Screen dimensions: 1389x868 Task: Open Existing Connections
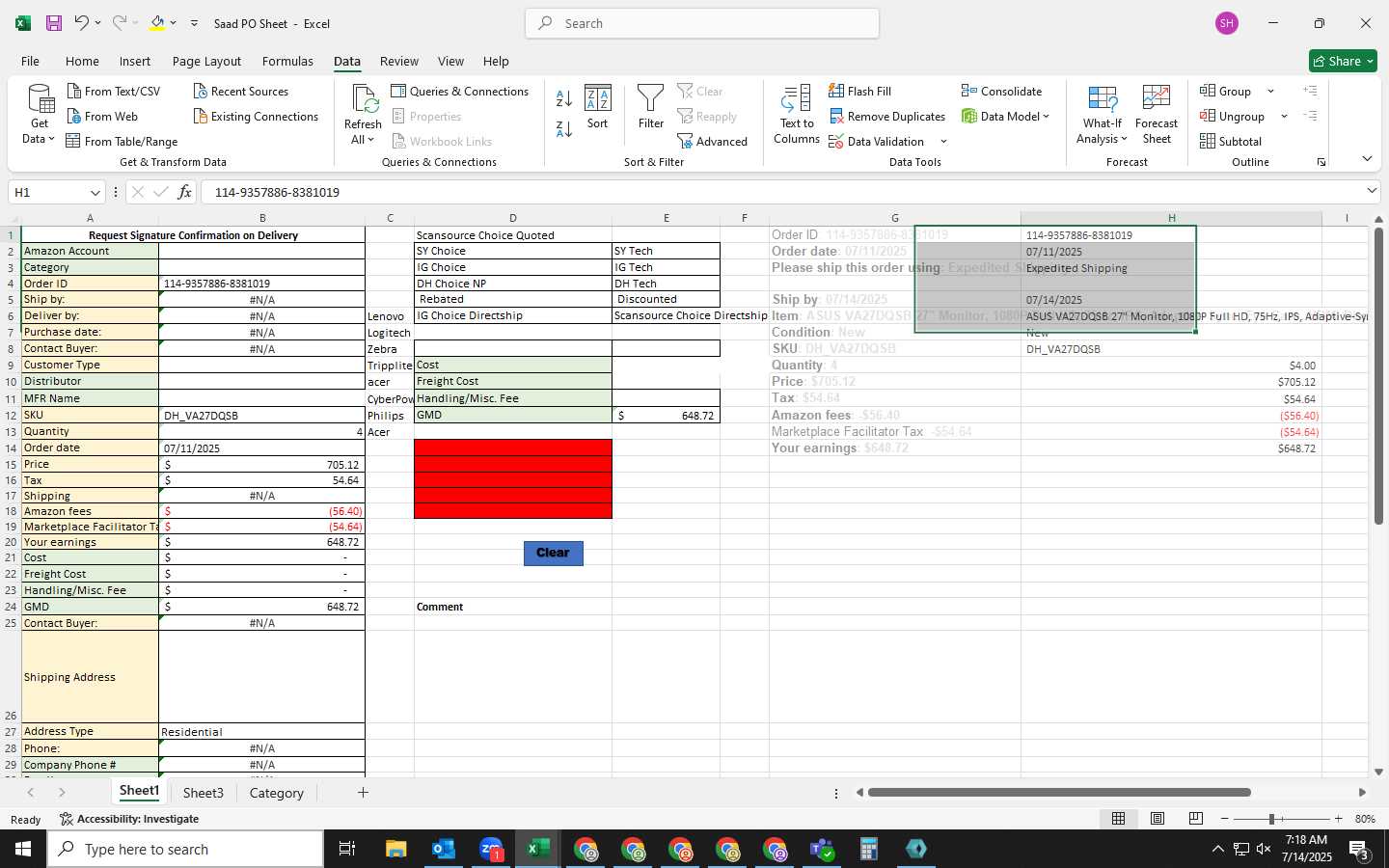click(256, 116)
